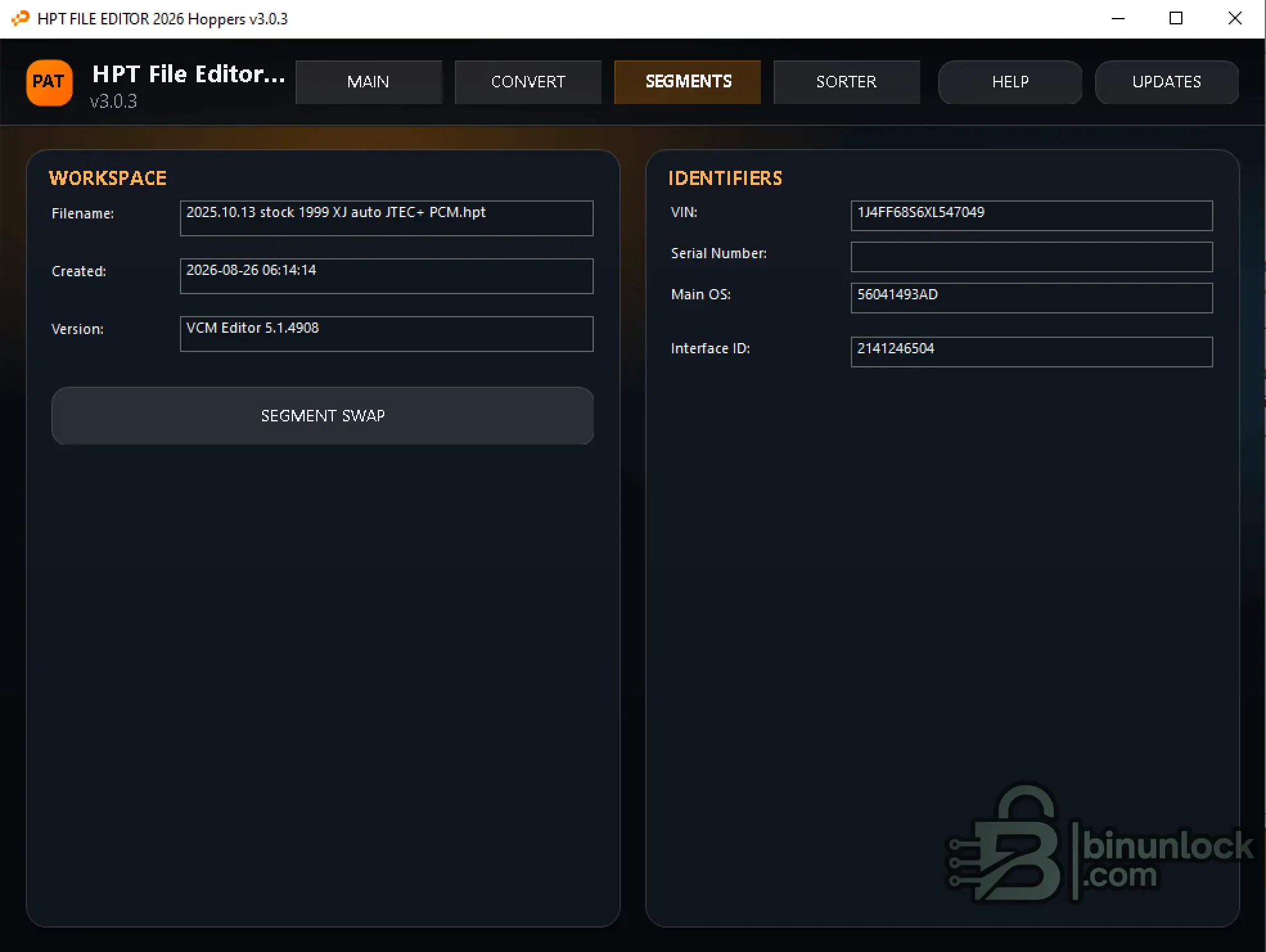The width and height of the screenshot is (1266, 952).
Task: Click the v3.0.3 version label
Action: click(114, 101)
